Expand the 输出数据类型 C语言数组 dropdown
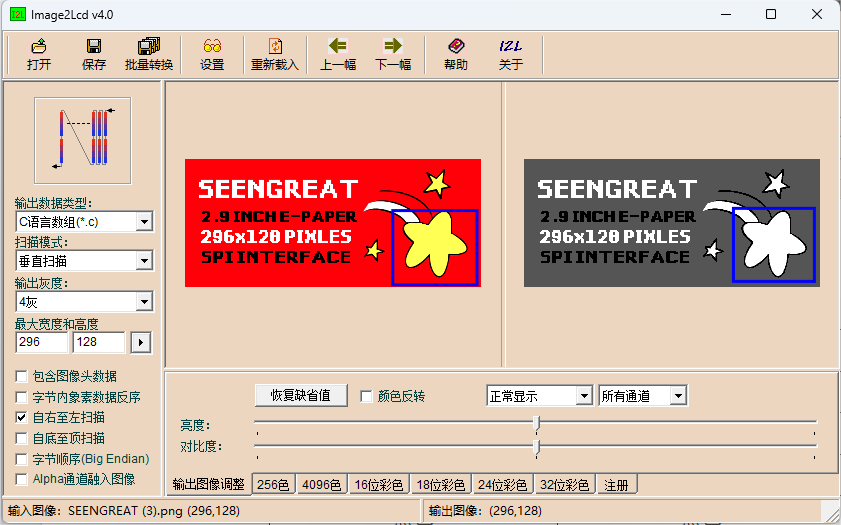Image resolution: width=841 pixels, height=525 pixels. pyautogui.click(x=143, y=221)
